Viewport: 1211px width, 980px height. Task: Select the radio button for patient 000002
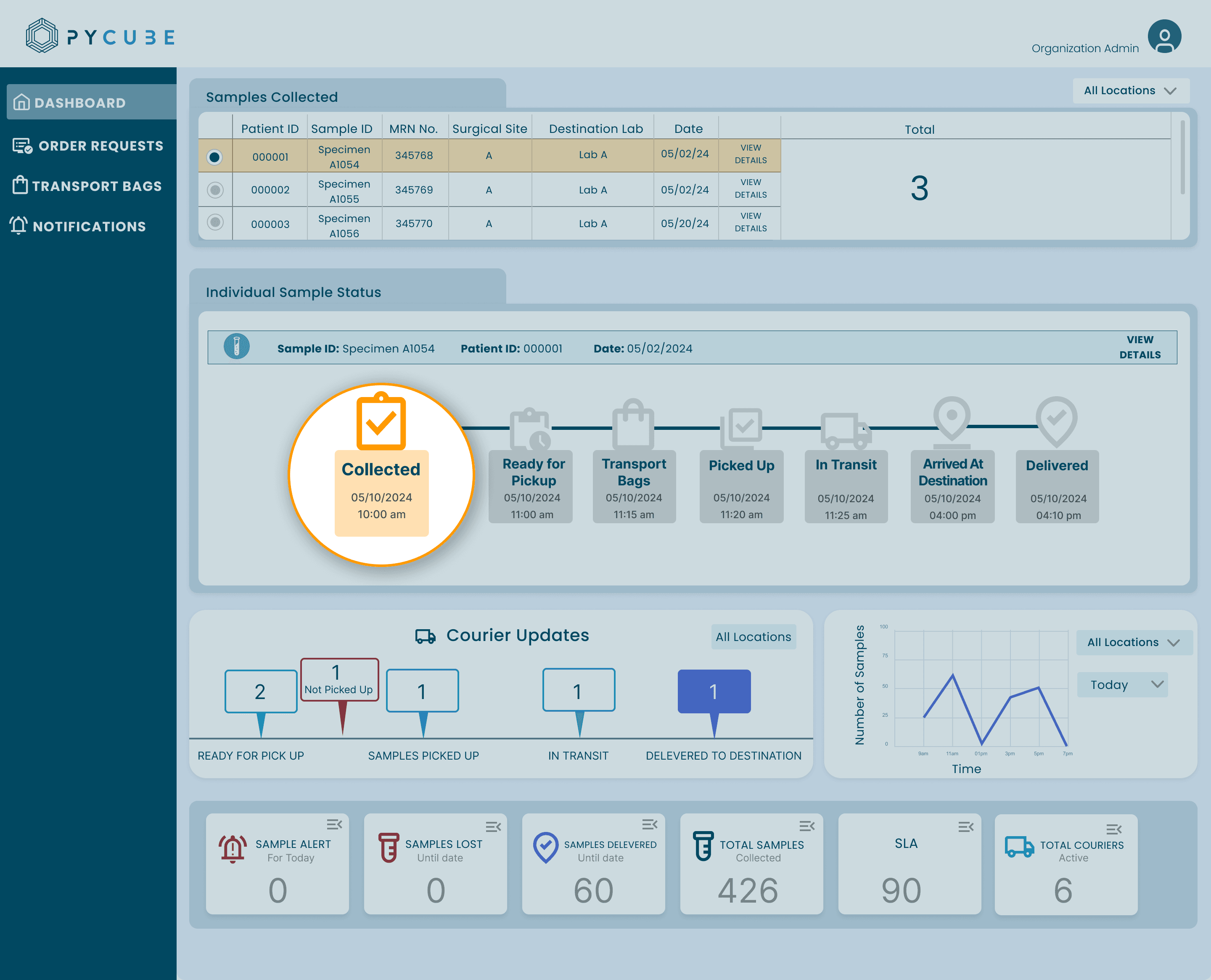[x=215, y=190]
